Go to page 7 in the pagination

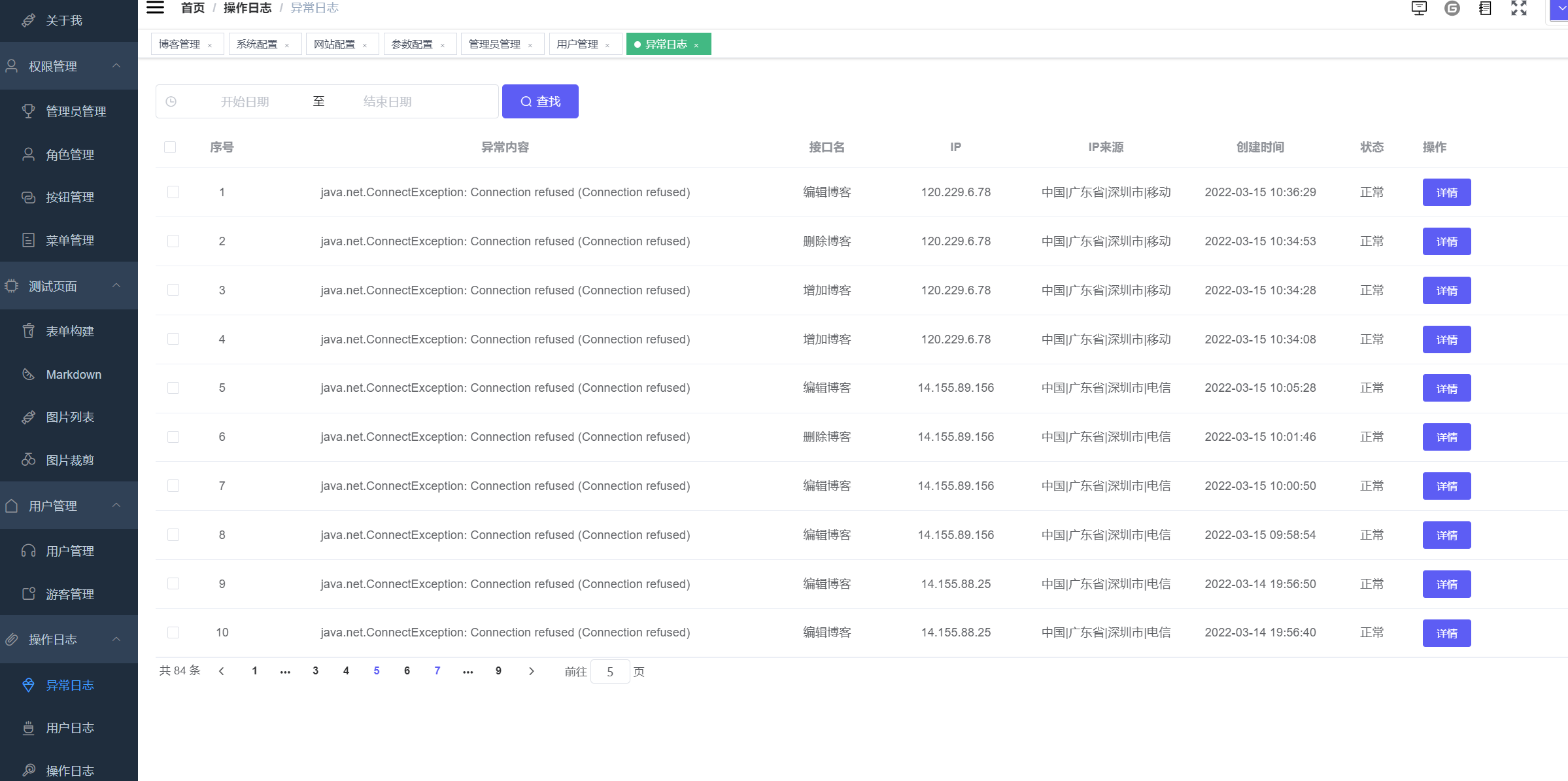pos(437,671)
